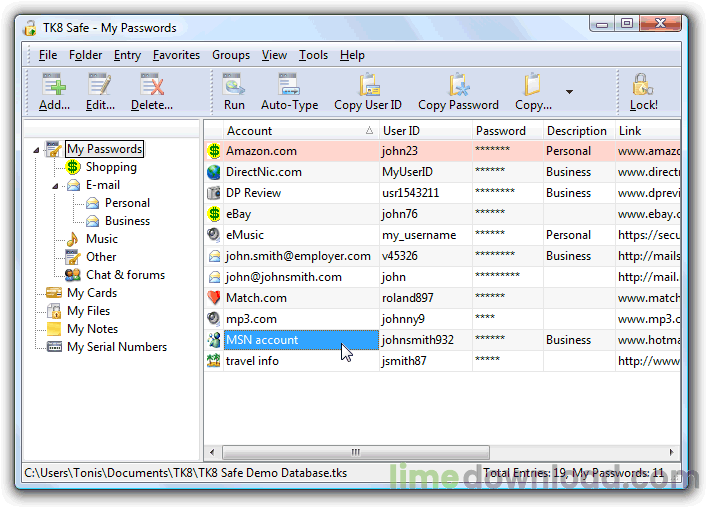Click the Delete entry toolbar icon

tap(152, 84)
